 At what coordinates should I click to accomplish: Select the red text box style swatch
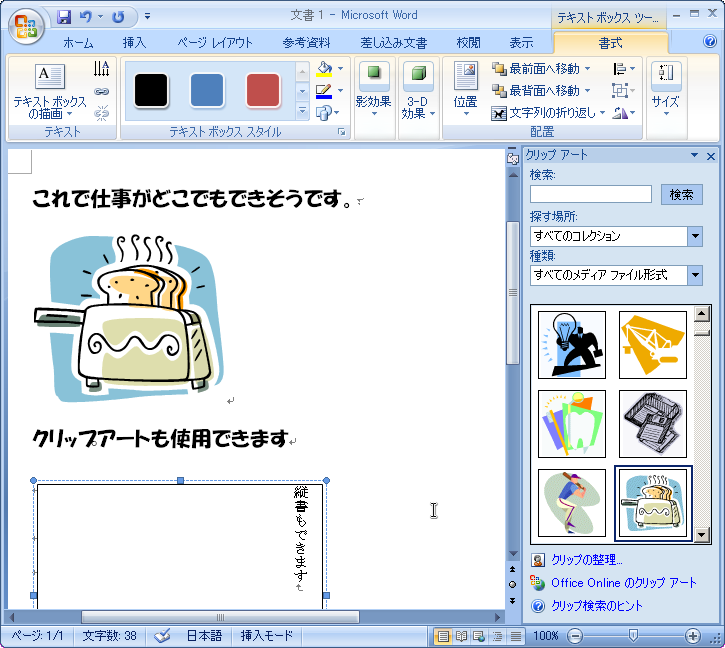coord(263,90)
